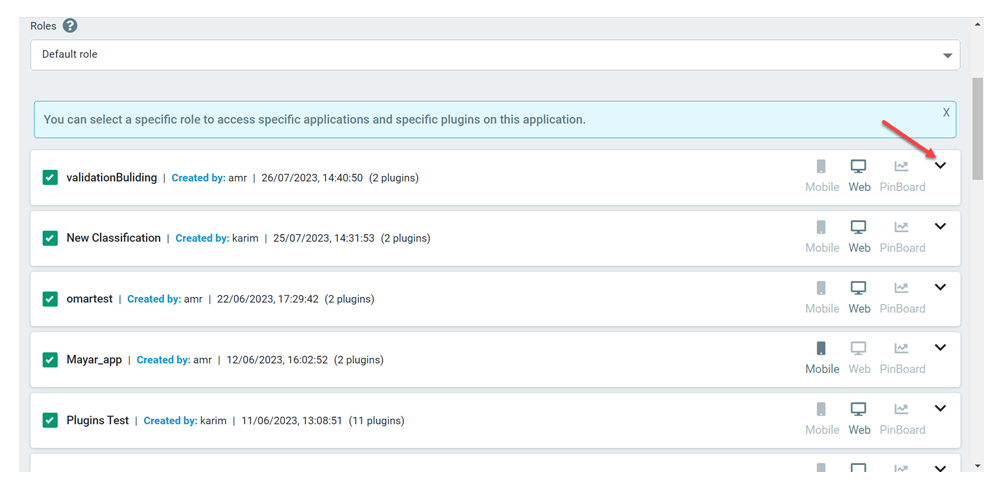Expand the Mayar_app row chevron
Image resolution: width=1001 pixels, height=483 pixels.
pyautogui.click(x=940, y=348)
